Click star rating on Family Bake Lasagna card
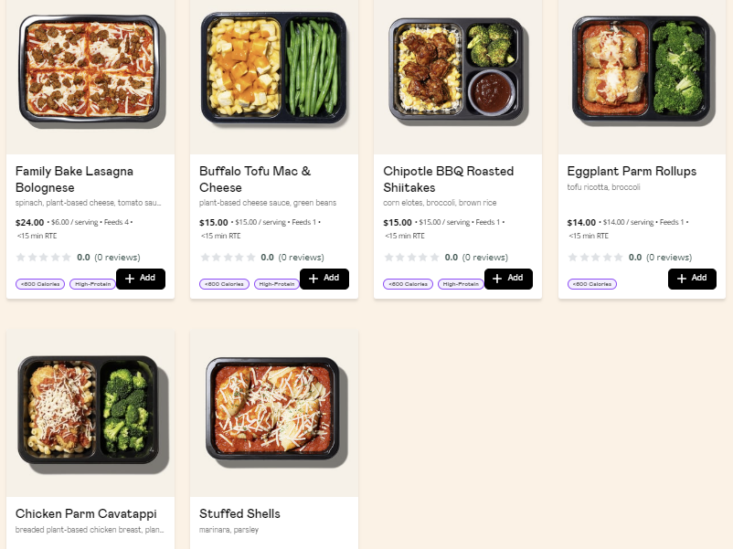Viewport: 733px width, 549px height. [x=43, y=257]
